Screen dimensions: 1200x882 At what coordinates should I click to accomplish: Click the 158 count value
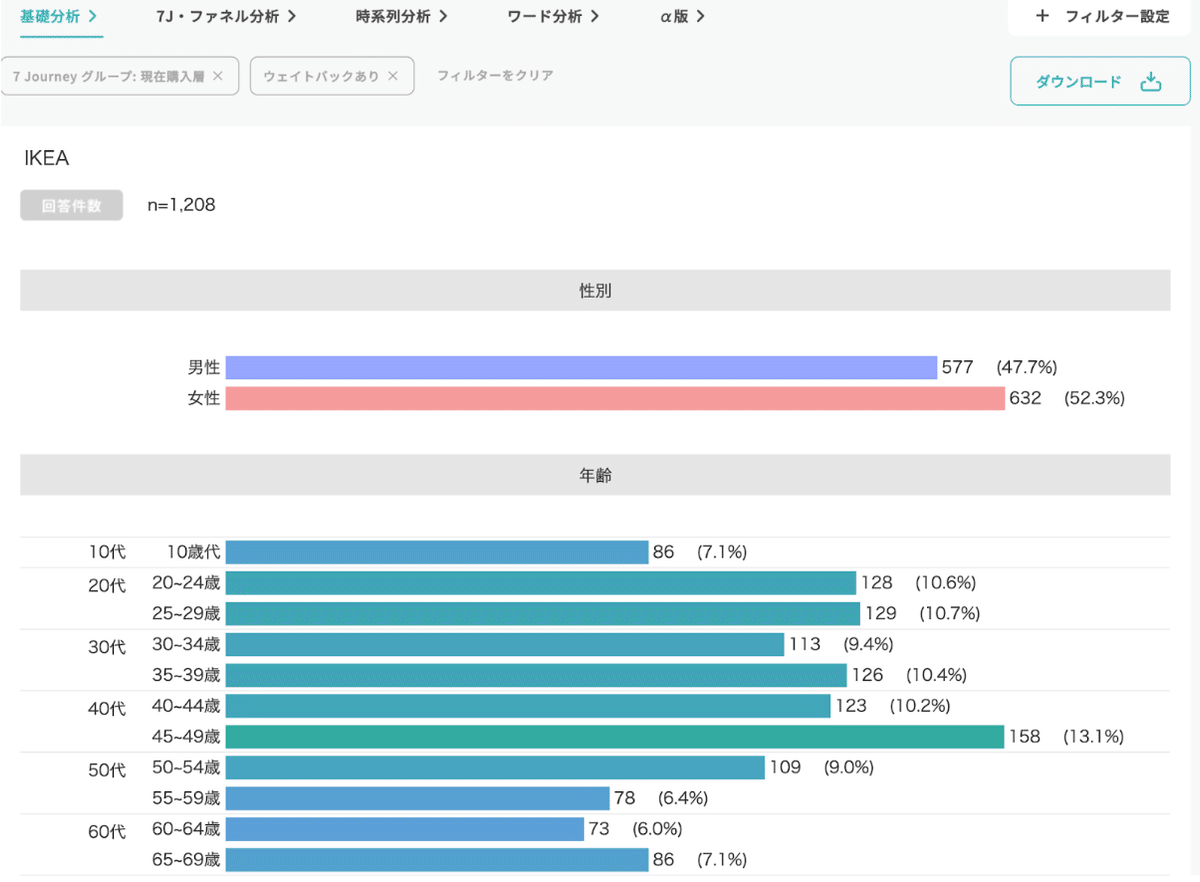[x=1024, y=737]
